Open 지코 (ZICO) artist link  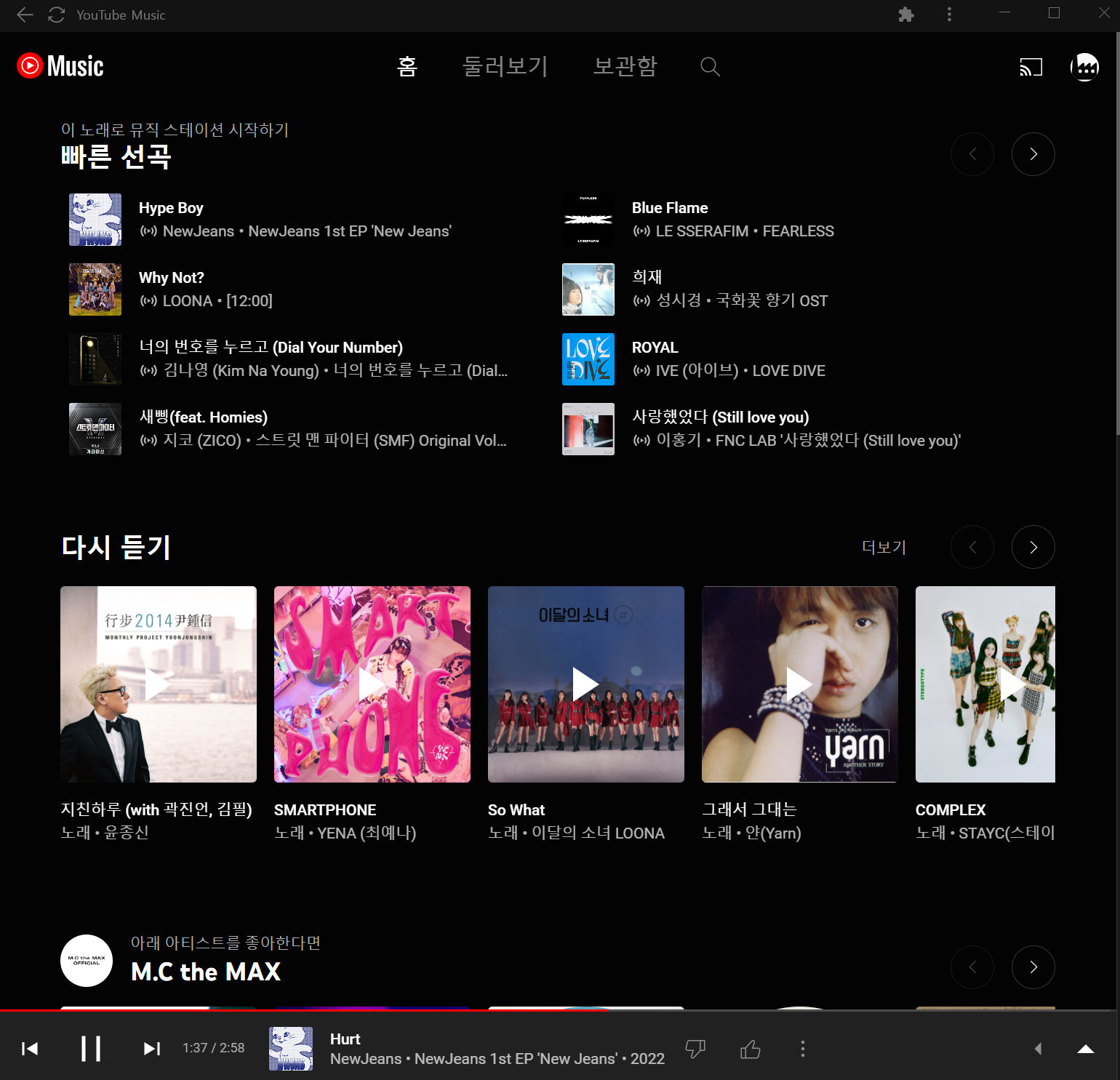[x=202, y=441]
